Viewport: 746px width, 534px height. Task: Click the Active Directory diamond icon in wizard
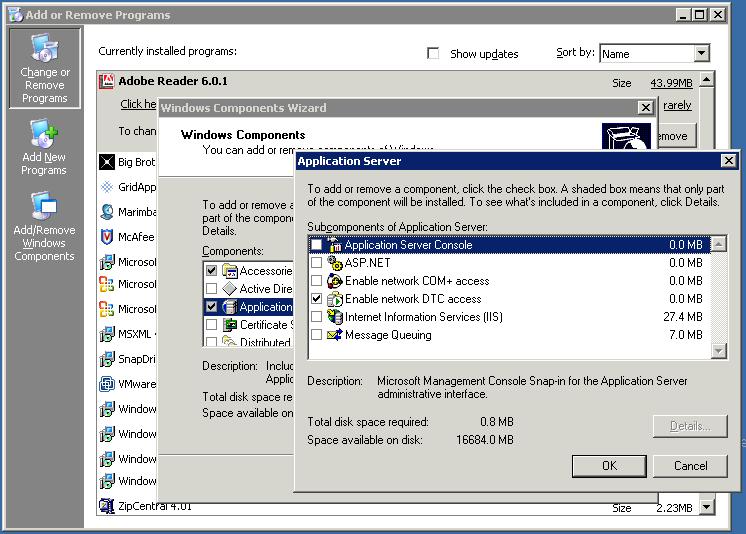tap(230, 289)
